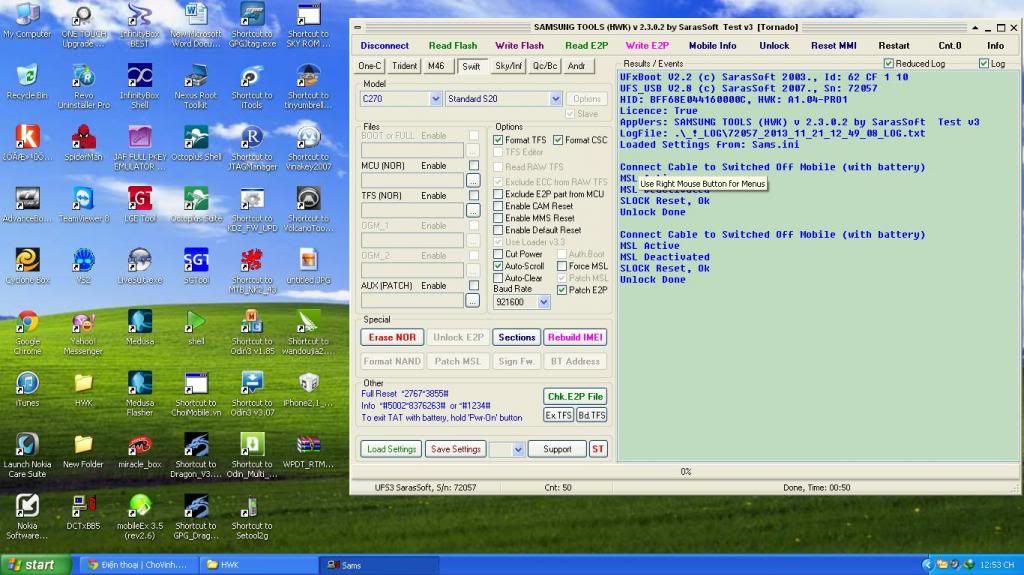Open JAF FULL PKEY EMULATOR icon

tap(140, 148)
